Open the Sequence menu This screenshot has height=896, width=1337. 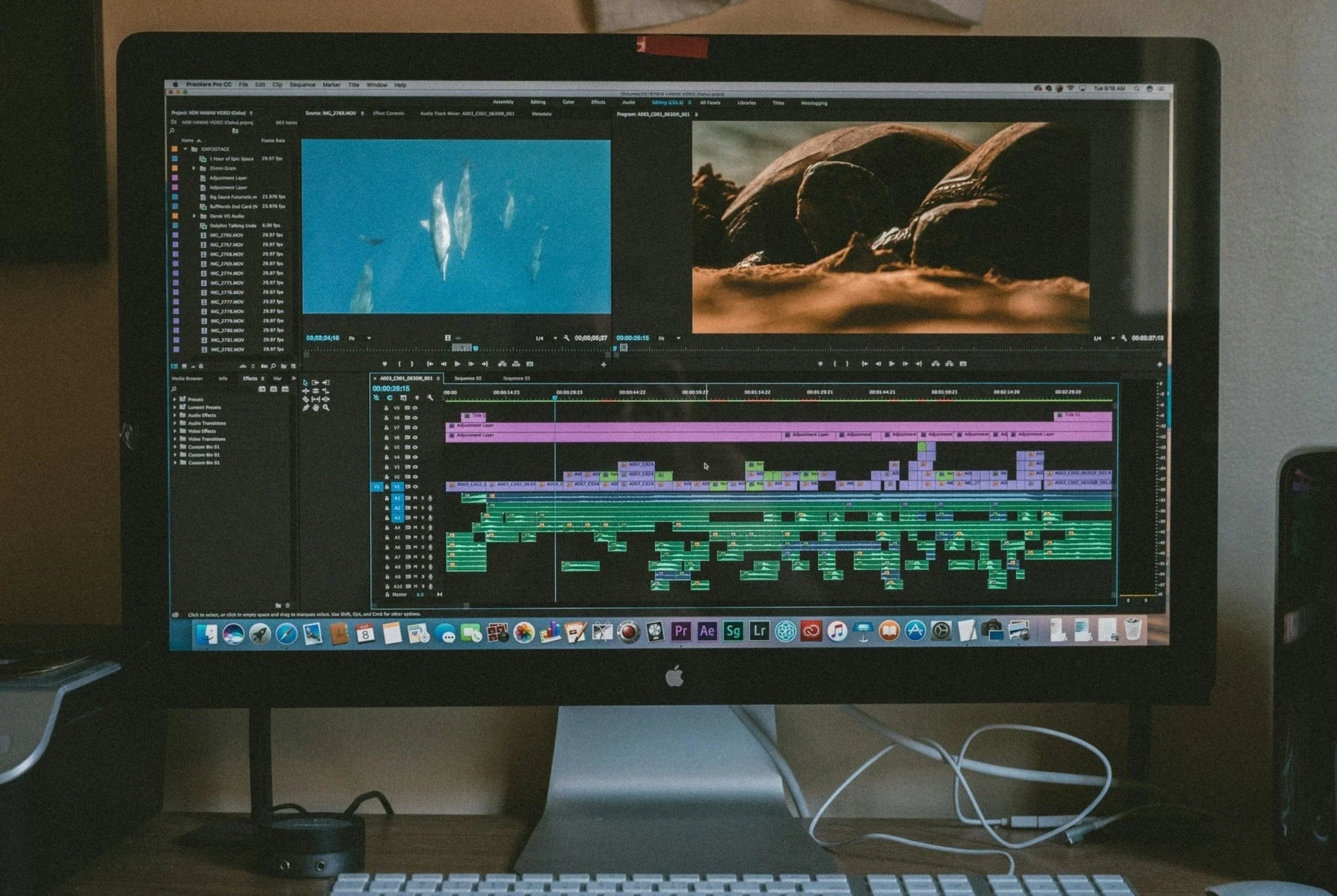click(302, 85)
